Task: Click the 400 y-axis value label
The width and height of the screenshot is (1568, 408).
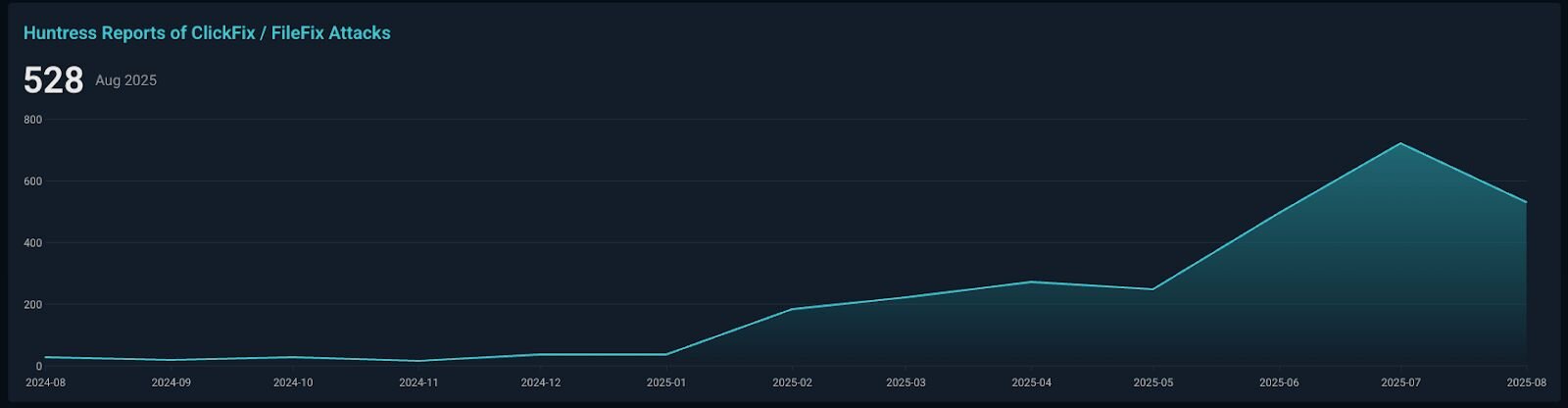Action: [x=33, y=243]
